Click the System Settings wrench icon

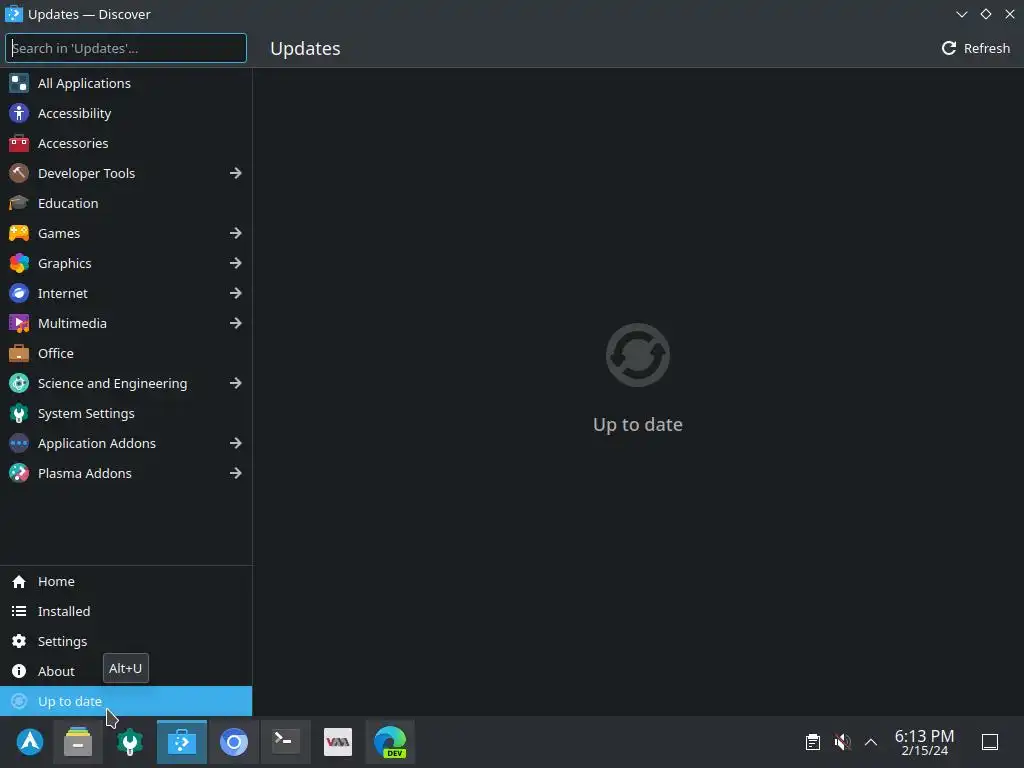pyautogui.click(x=19, y=413)
